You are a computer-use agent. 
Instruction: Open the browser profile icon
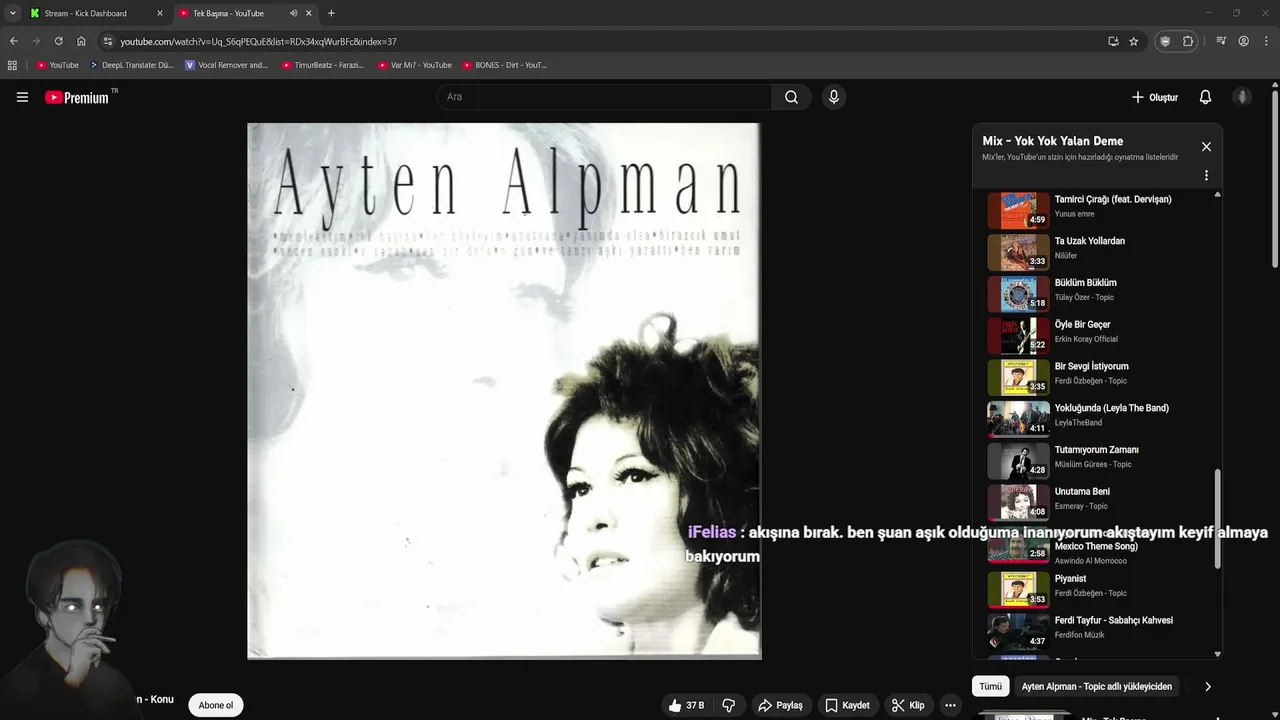tap(1243, 41)
